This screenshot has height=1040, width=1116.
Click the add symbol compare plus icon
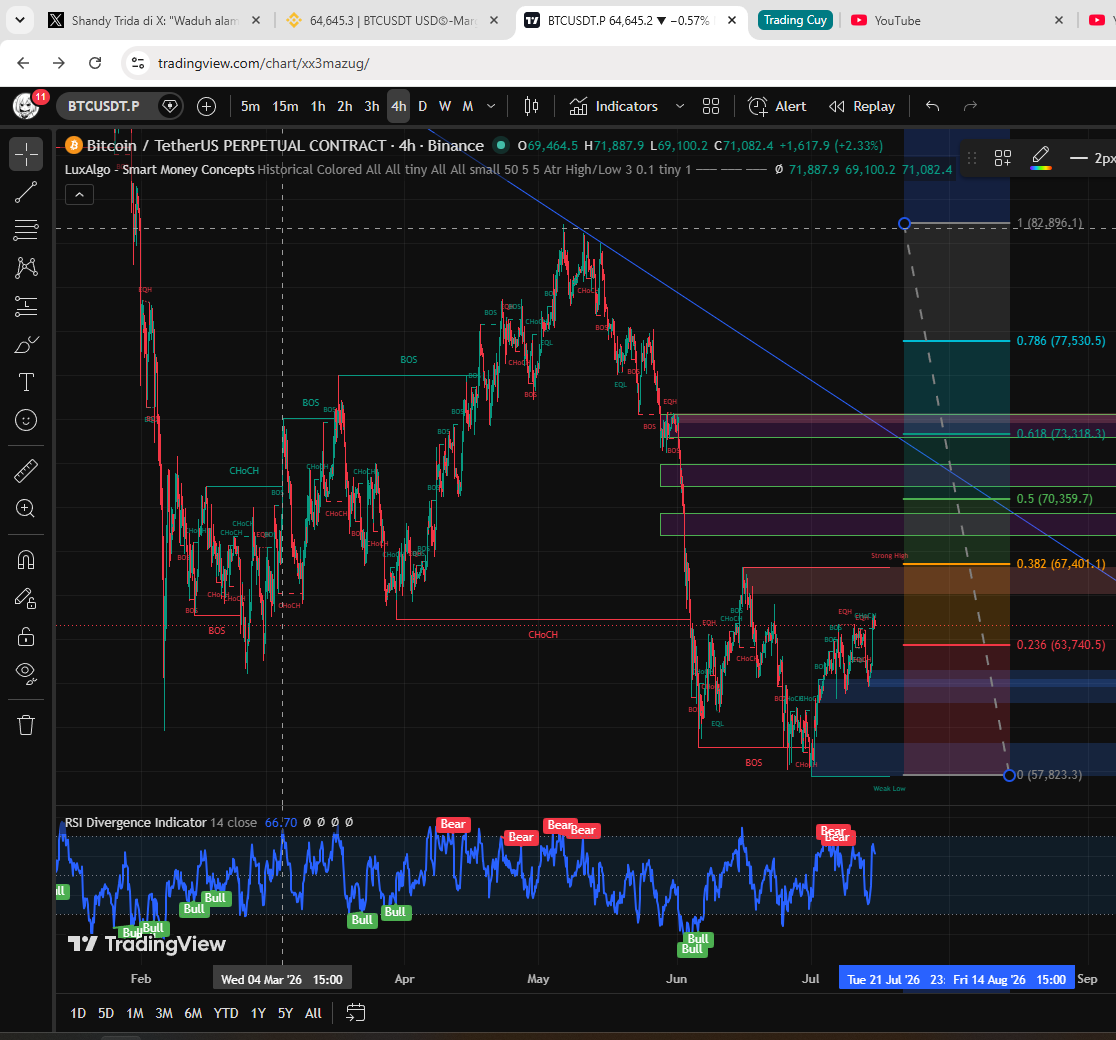tap(206, 106)
